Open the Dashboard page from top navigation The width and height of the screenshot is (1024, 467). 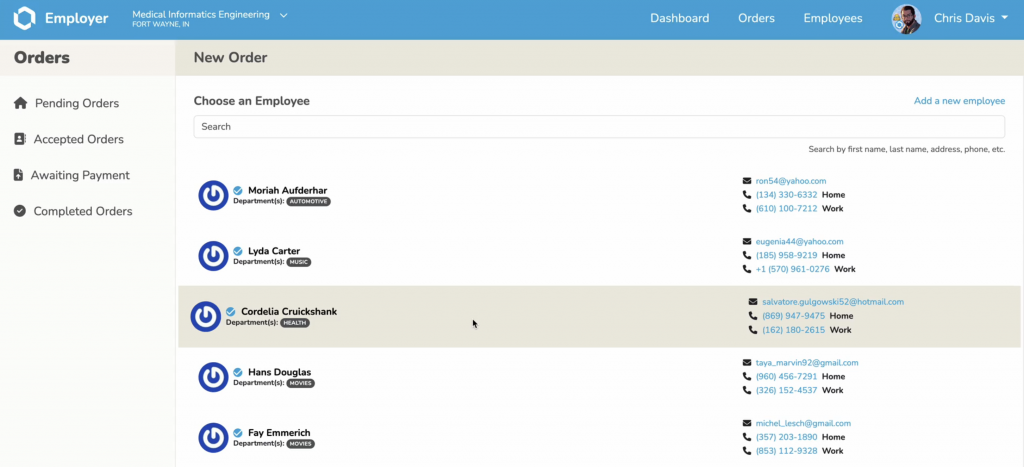pyautogui.click(x=679, y=18)
